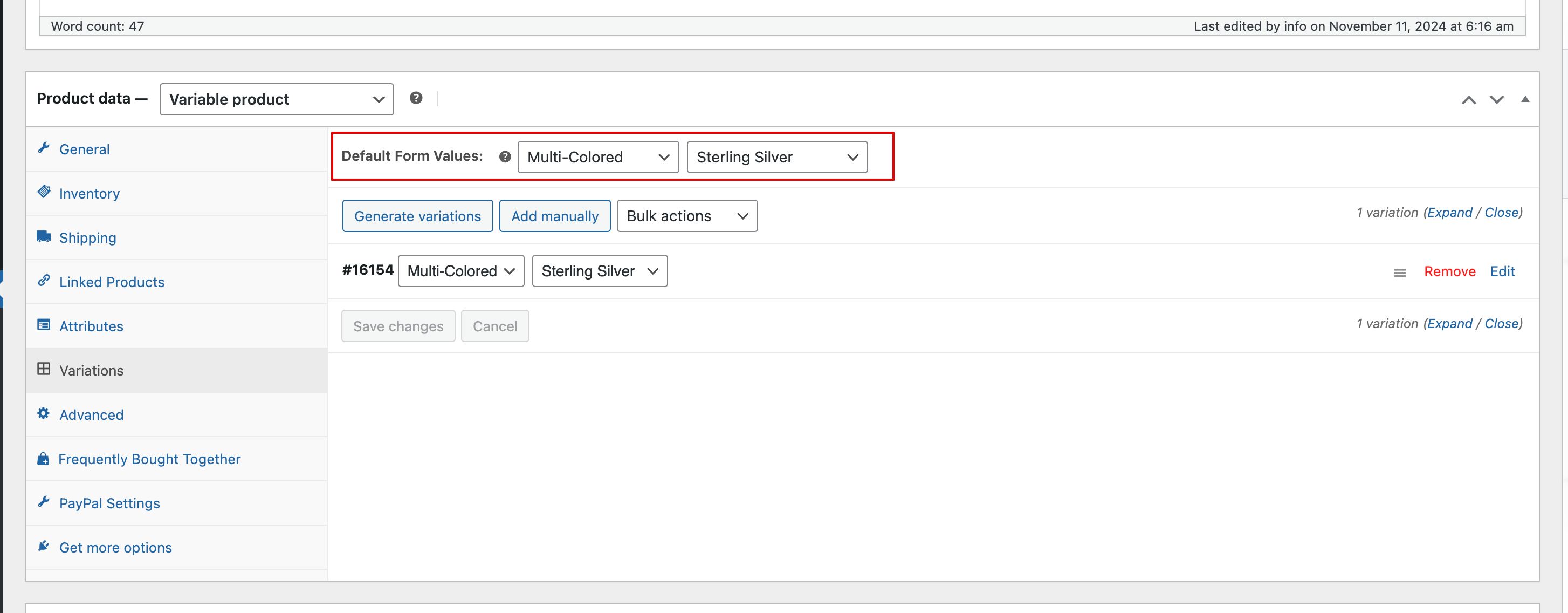
Task: Open the Advanced tab
Action: point(176,415)
